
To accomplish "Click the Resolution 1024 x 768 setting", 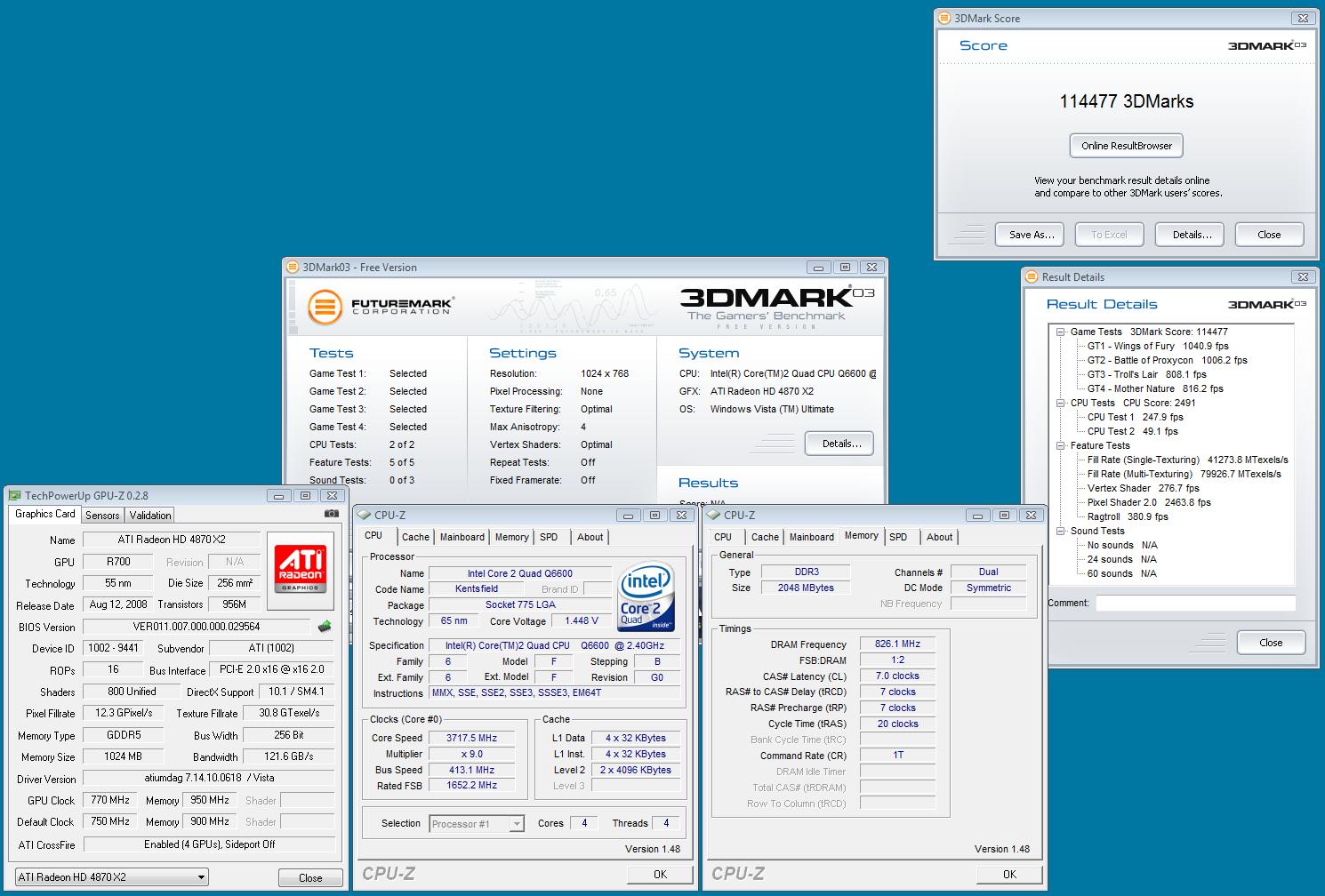I will (x=604, y=373).
